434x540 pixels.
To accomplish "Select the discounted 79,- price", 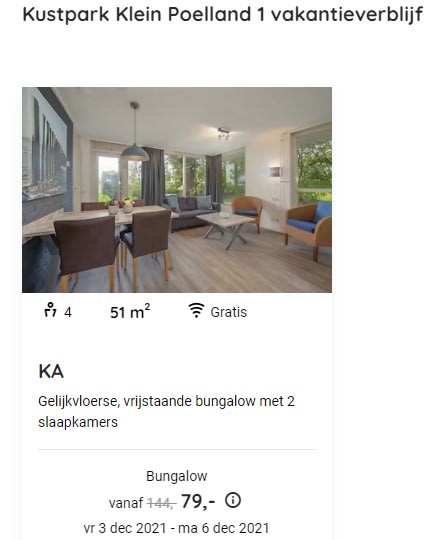I will coord(198,501).
